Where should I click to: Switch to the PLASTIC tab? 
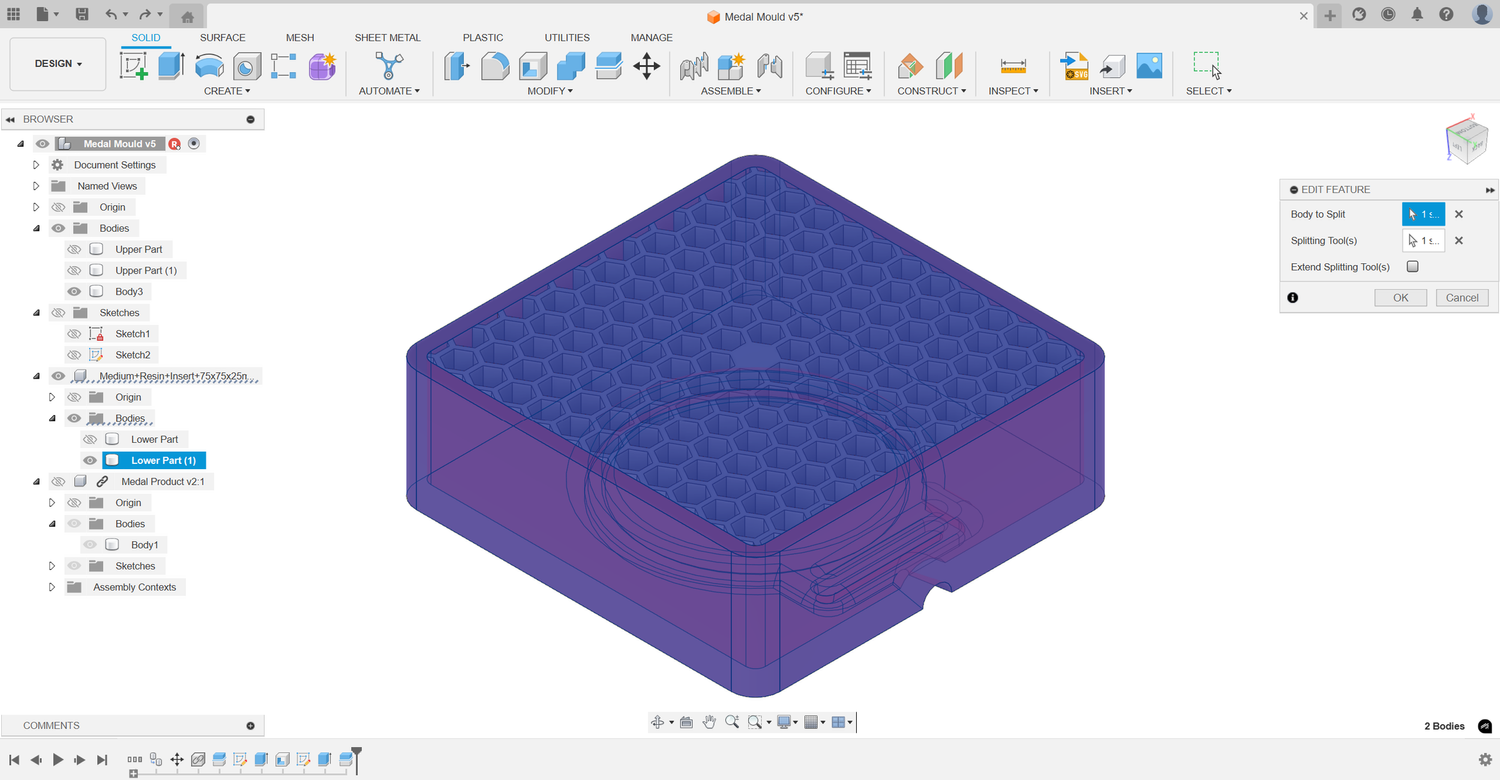pyautogui.click(x=483, y=38)
